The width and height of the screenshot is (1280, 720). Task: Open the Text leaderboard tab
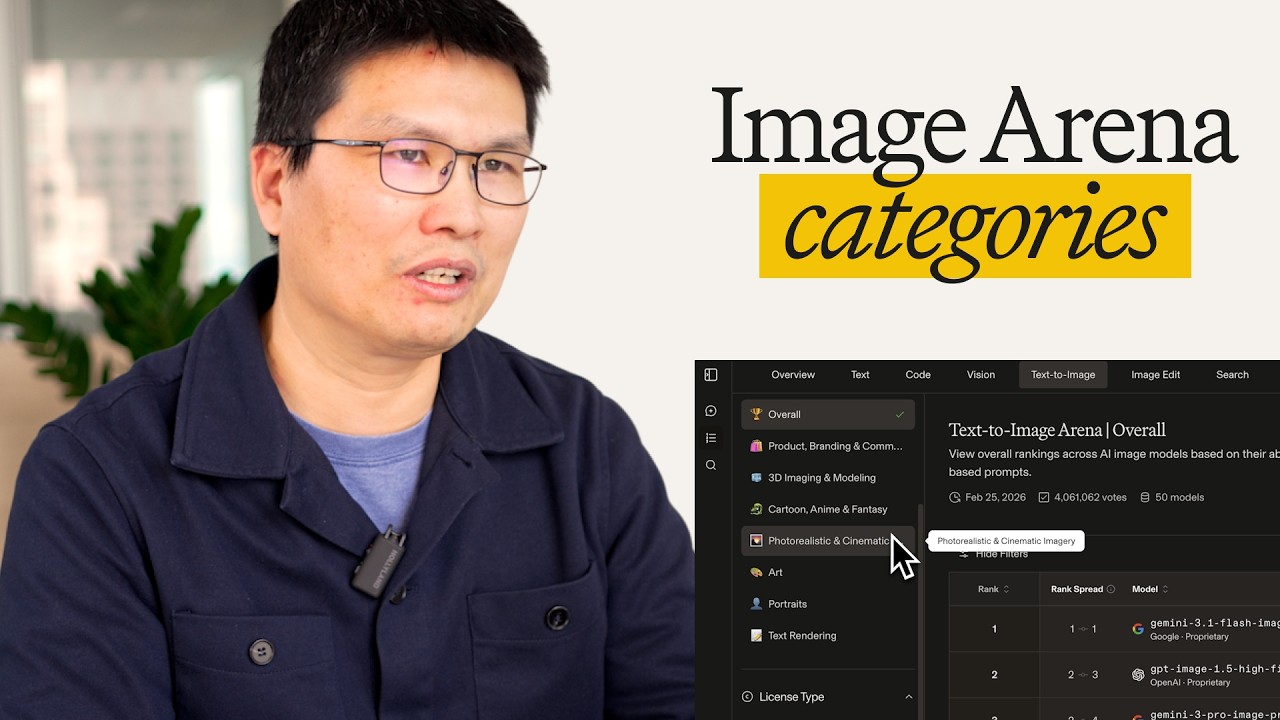coord(860,375)
